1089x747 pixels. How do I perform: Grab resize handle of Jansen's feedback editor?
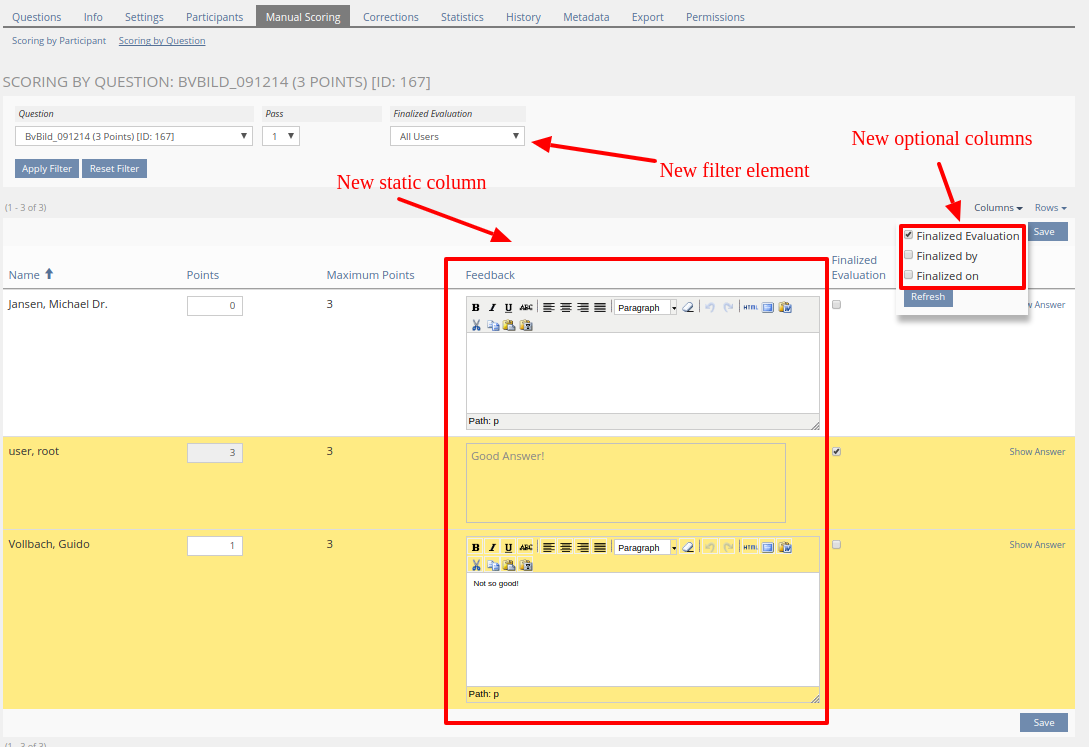(x=815, y=425)
